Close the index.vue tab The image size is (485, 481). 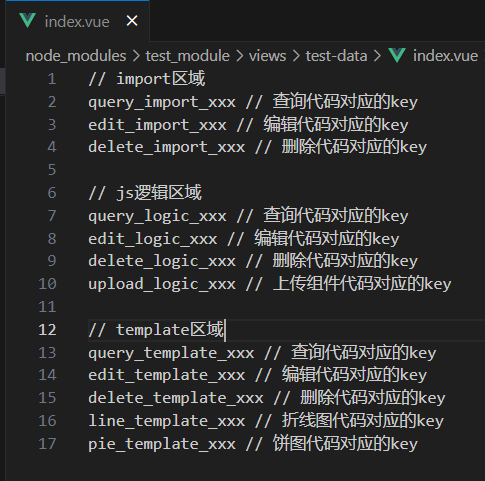(132, 21)
